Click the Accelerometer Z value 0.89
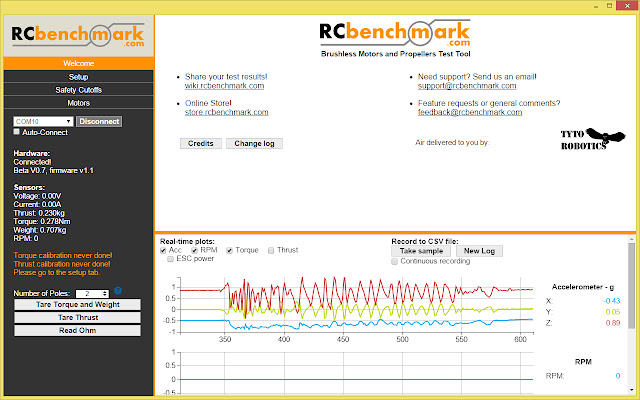Image resolution: width=640 pixels, height=400 pixels. click(613, 323)
